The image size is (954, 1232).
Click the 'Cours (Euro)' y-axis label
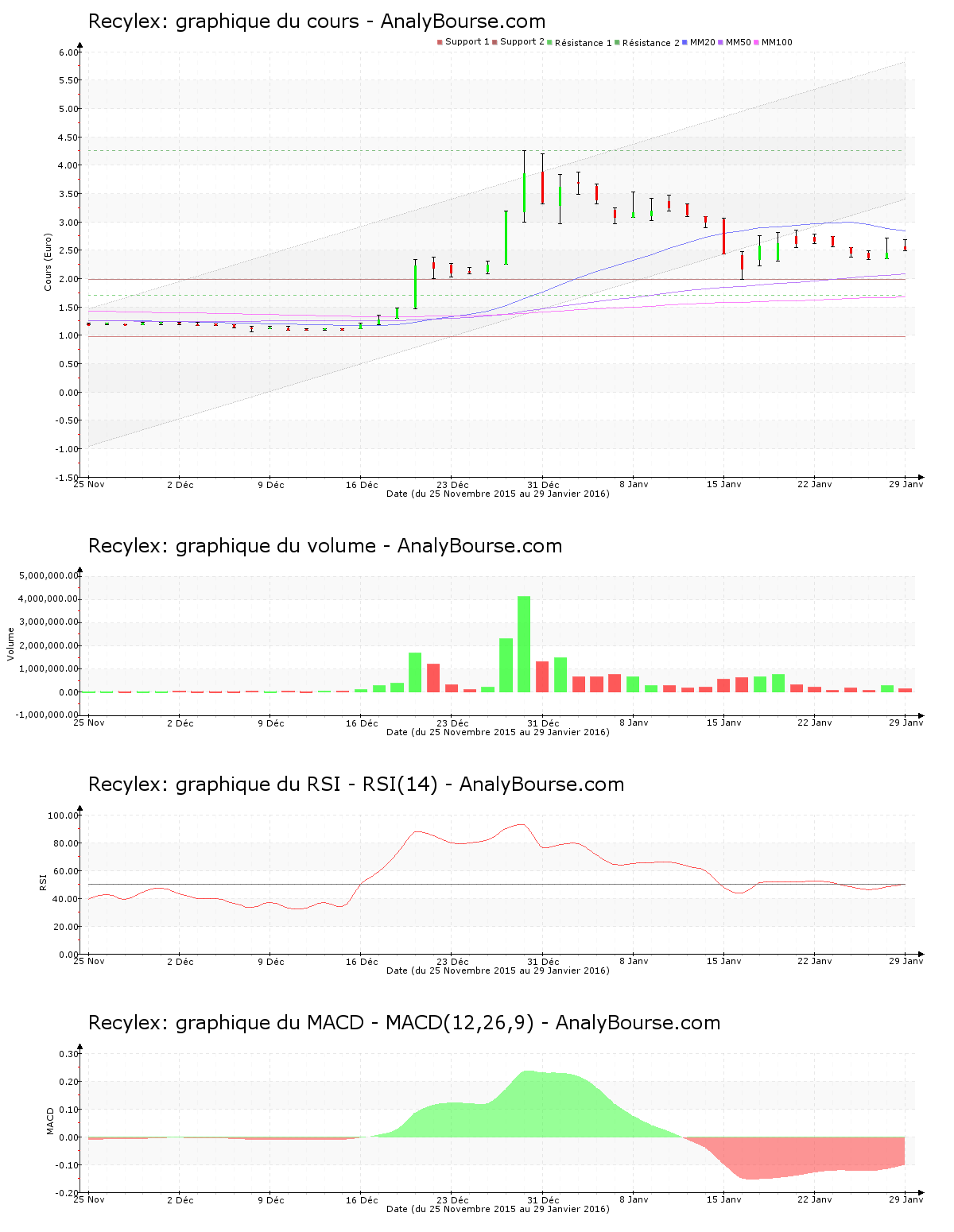click(48, 262)
